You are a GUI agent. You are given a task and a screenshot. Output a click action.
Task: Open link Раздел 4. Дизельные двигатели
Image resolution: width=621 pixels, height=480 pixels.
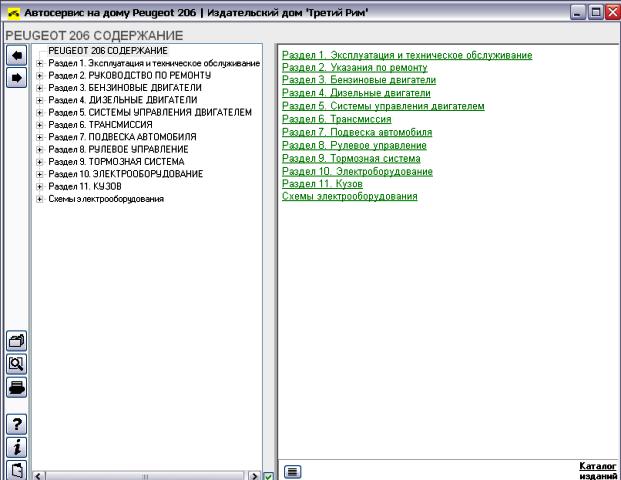[x=356, y=93]
